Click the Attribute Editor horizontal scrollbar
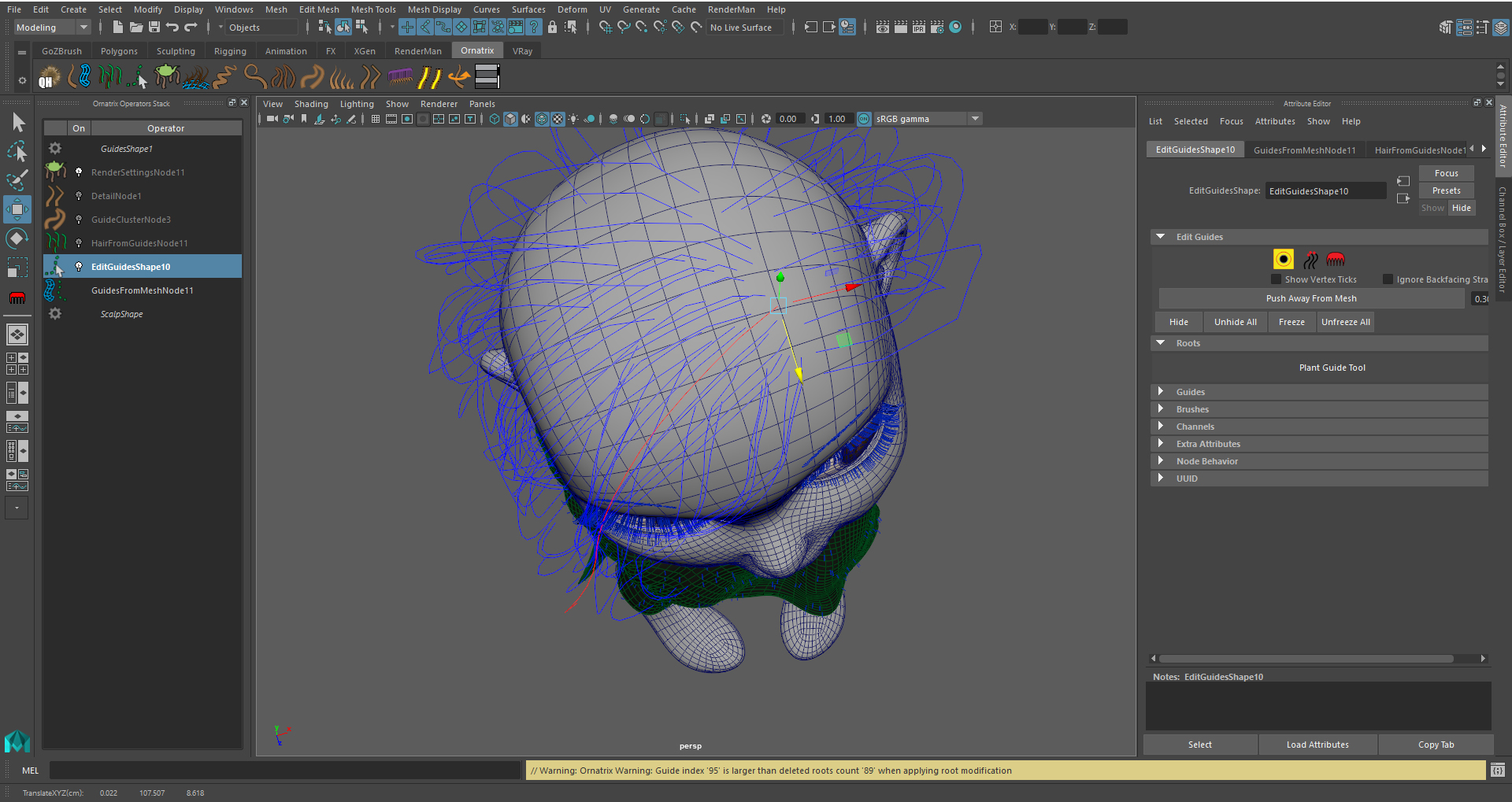 (1306, 659)
